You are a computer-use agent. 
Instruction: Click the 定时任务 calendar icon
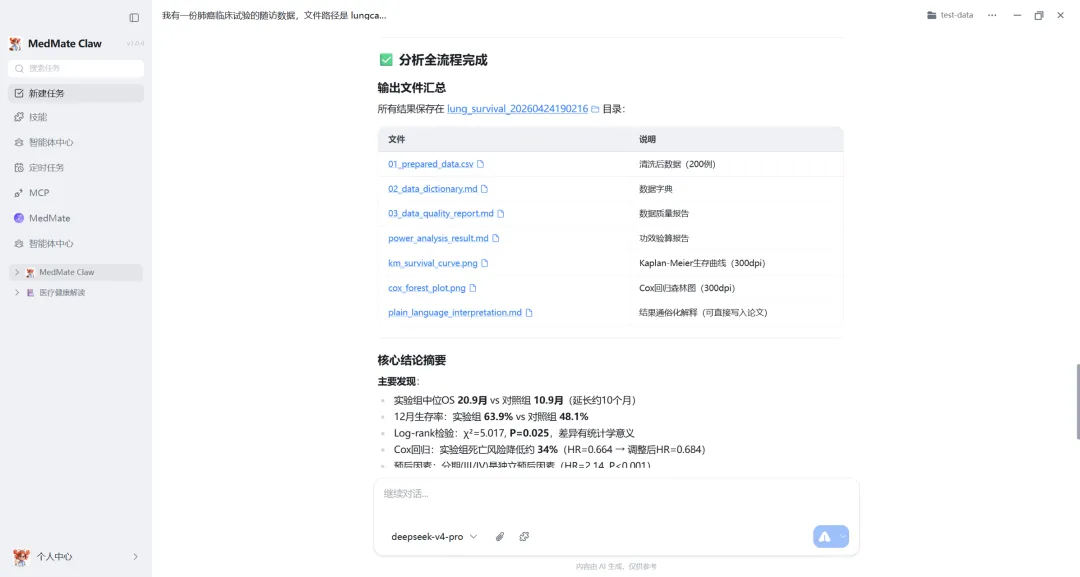point(19,167)
